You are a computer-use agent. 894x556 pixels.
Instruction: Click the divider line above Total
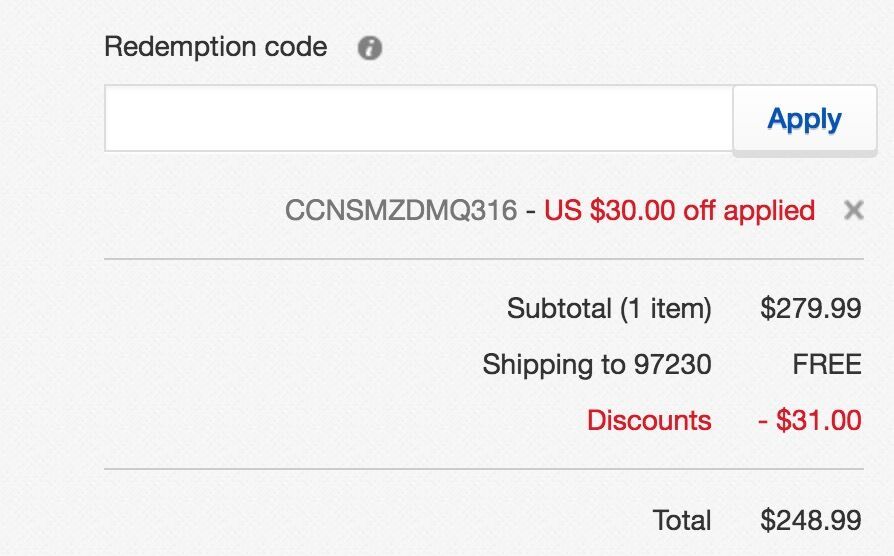pos(483,469)
